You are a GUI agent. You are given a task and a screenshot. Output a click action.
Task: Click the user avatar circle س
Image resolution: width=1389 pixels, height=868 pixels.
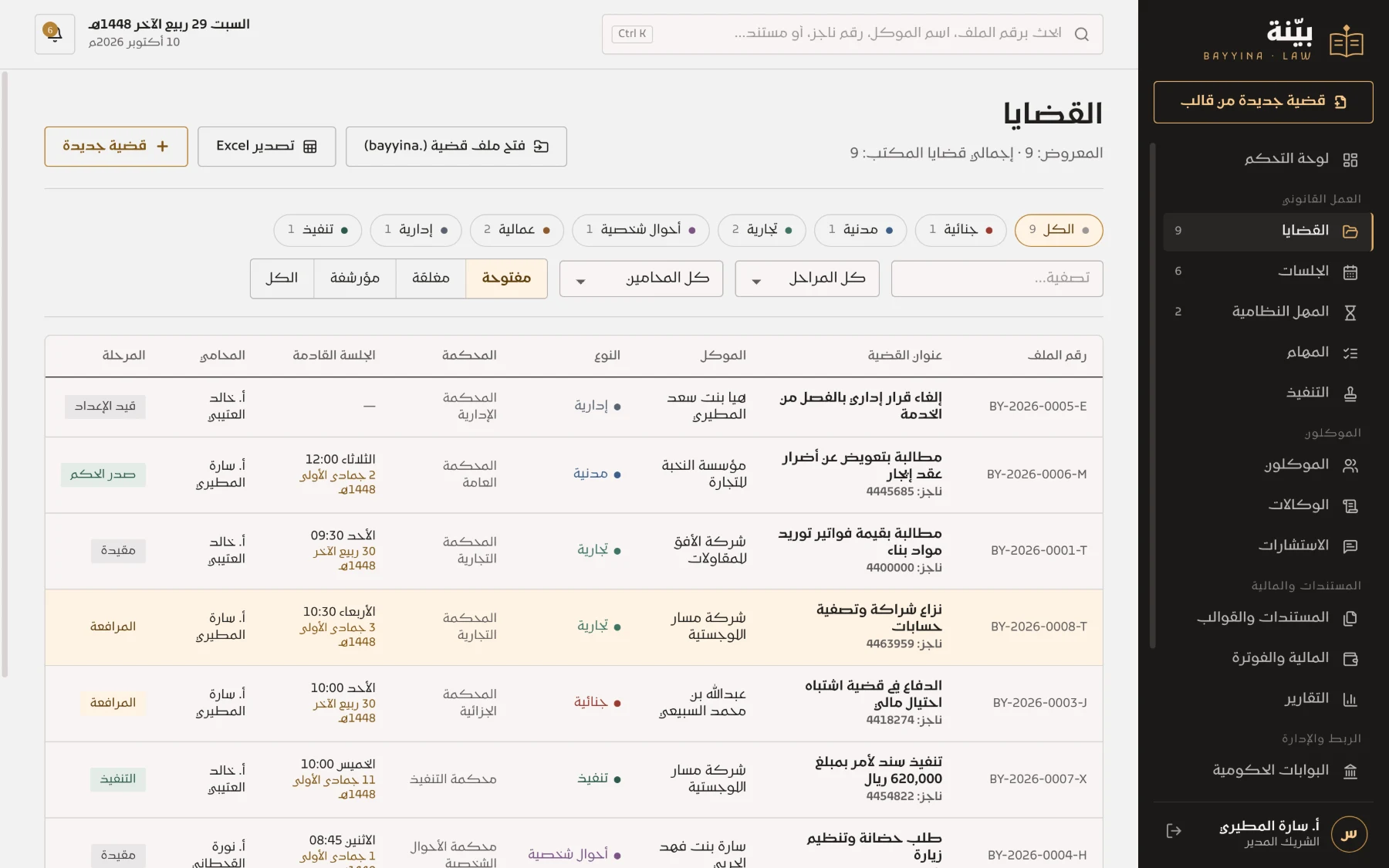pyautogui.click(x=1349, y=834)
